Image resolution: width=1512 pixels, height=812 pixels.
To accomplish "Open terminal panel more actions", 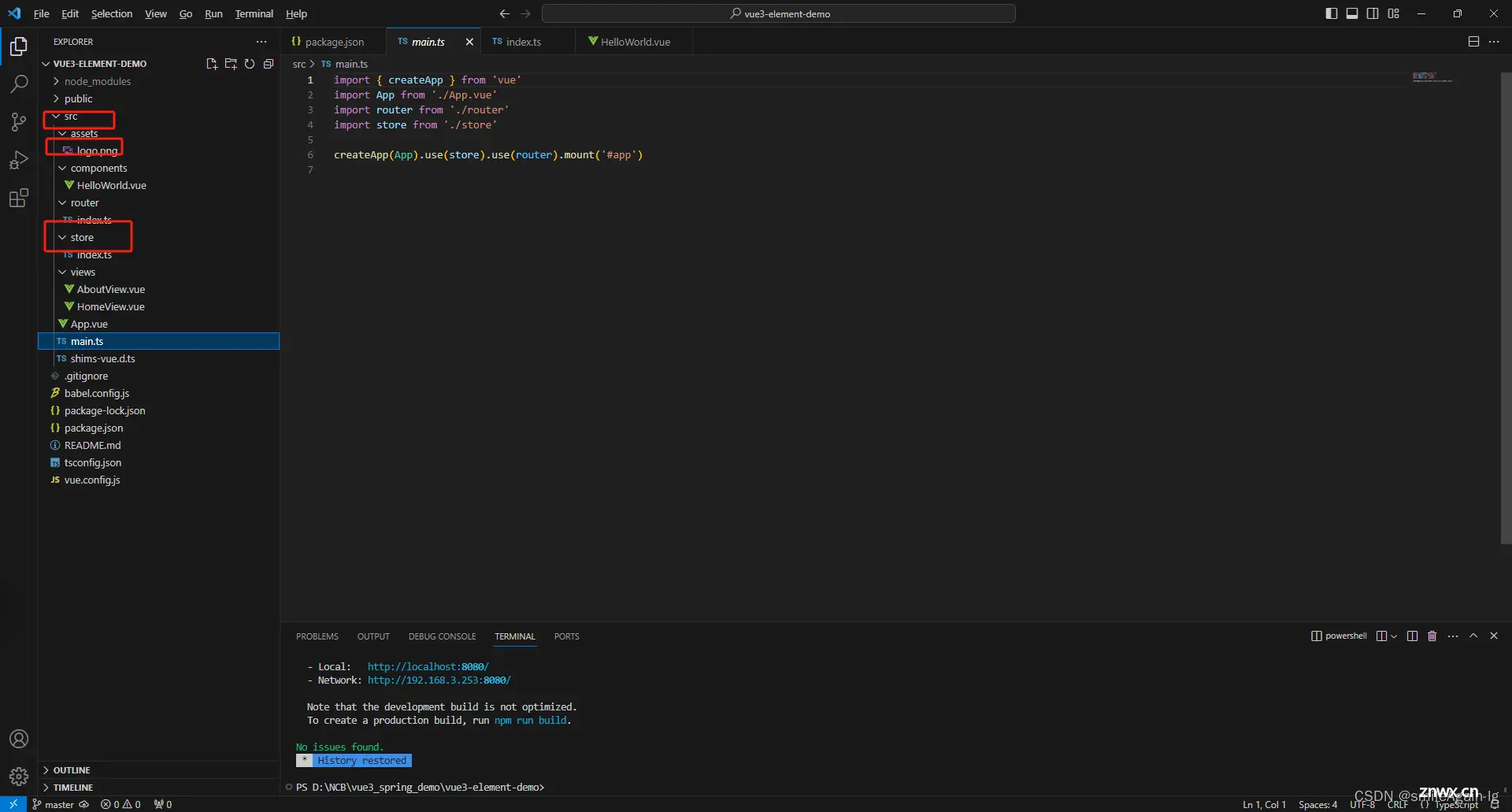I will coord(1453,636).
